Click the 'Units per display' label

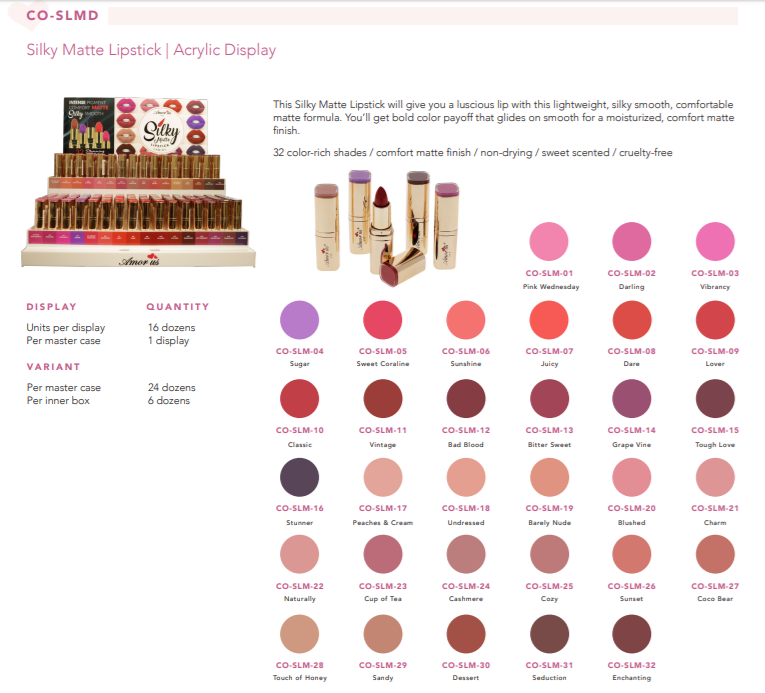pyautogui.click(x=66, y=327)
